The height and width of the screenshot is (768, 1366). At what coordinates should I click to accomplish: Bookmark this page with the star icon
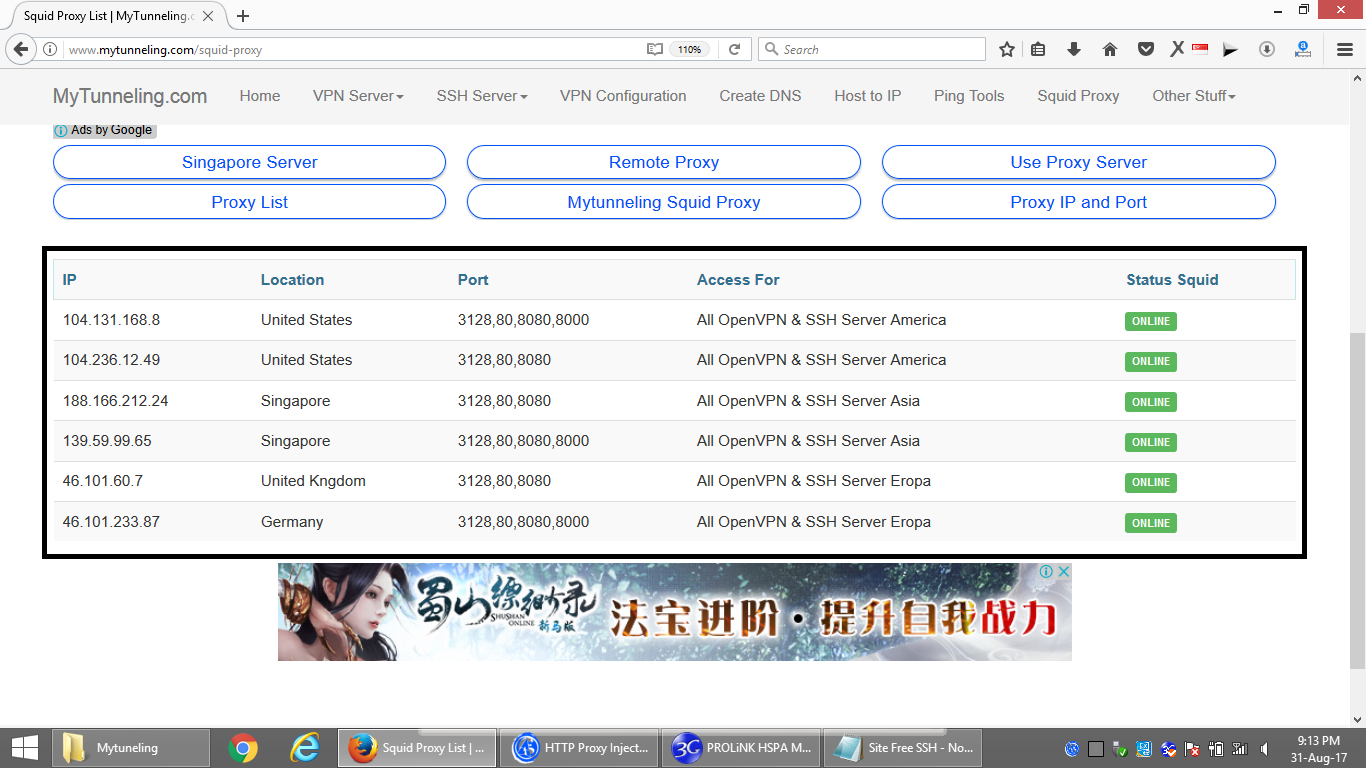pos(1007,49)
